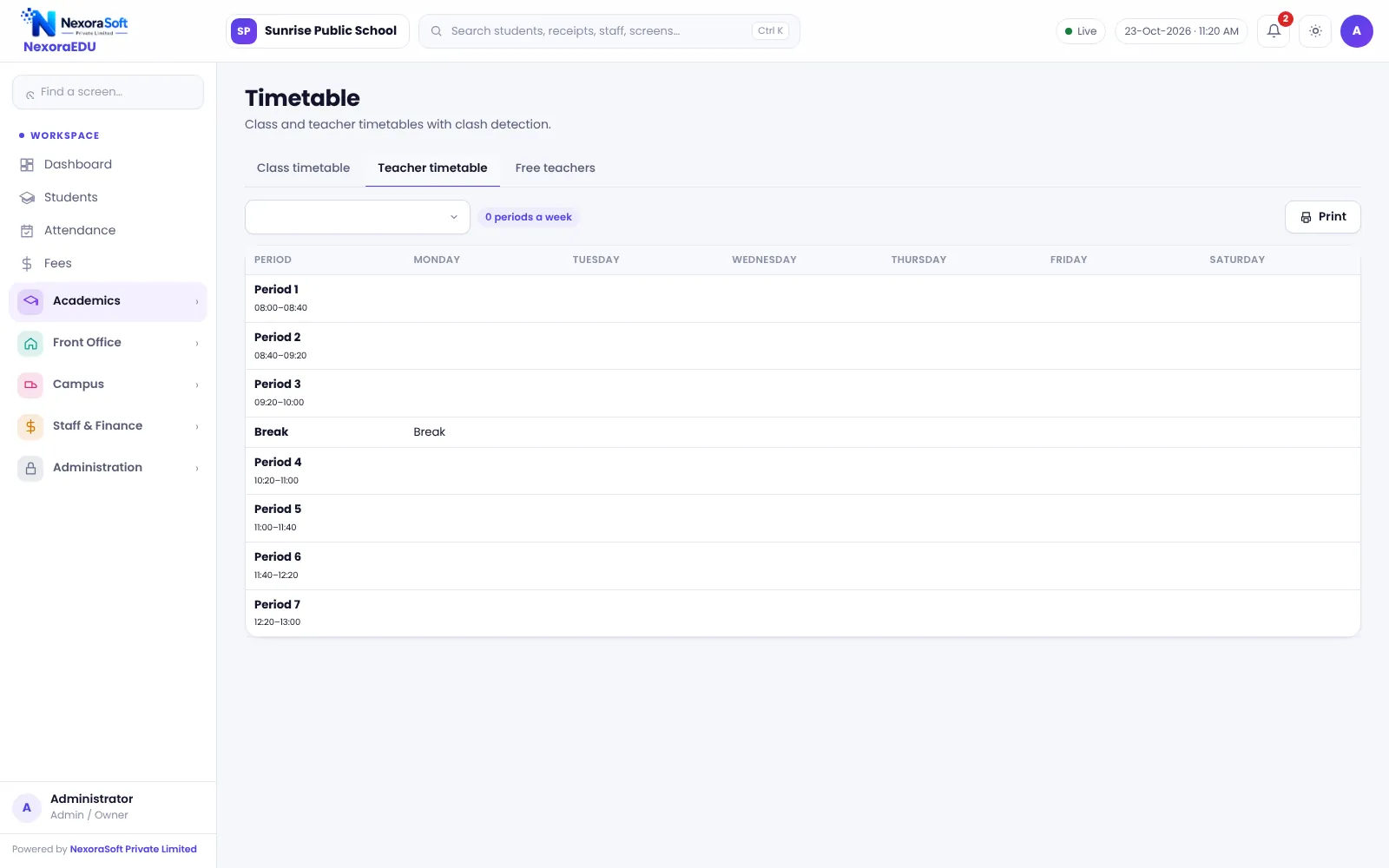The width and height of the screenshot is (1389, 868).
Task: Click the Campus bus icon
Action: [30, 385]
